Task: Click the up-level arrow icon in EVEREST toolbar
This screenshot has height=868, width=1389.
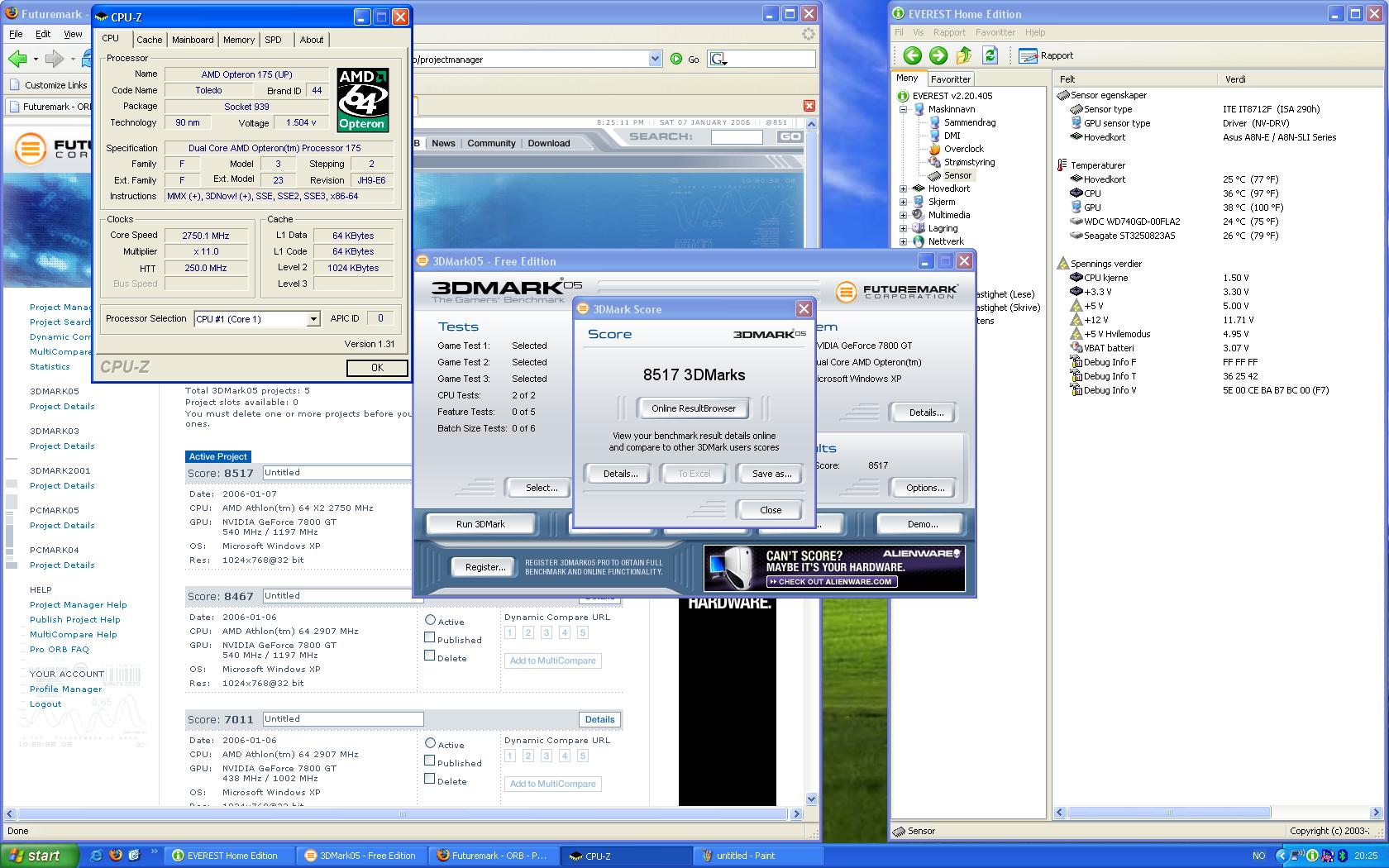Action: point(964,55)
